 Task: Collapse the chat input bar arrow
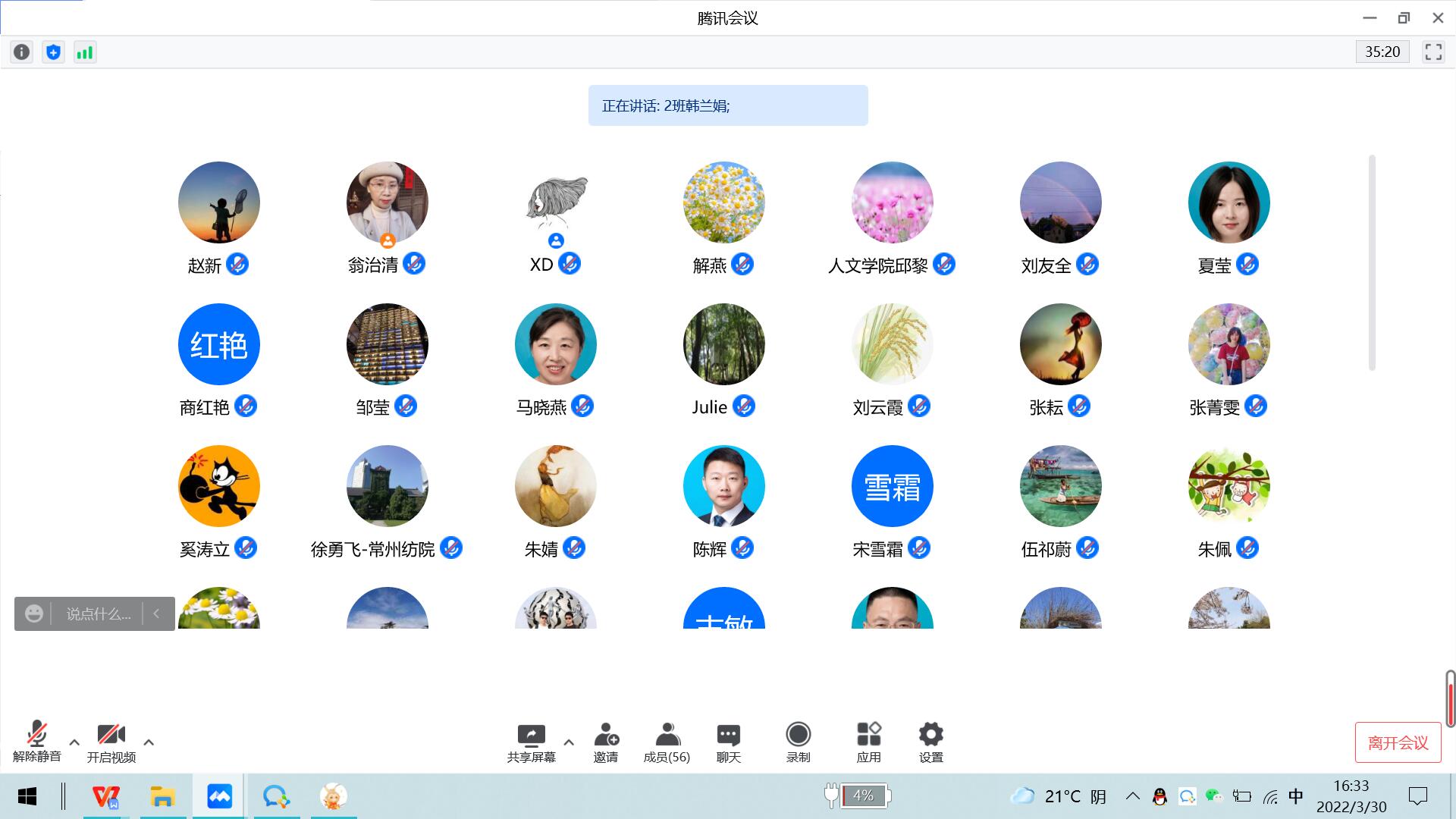157,613
